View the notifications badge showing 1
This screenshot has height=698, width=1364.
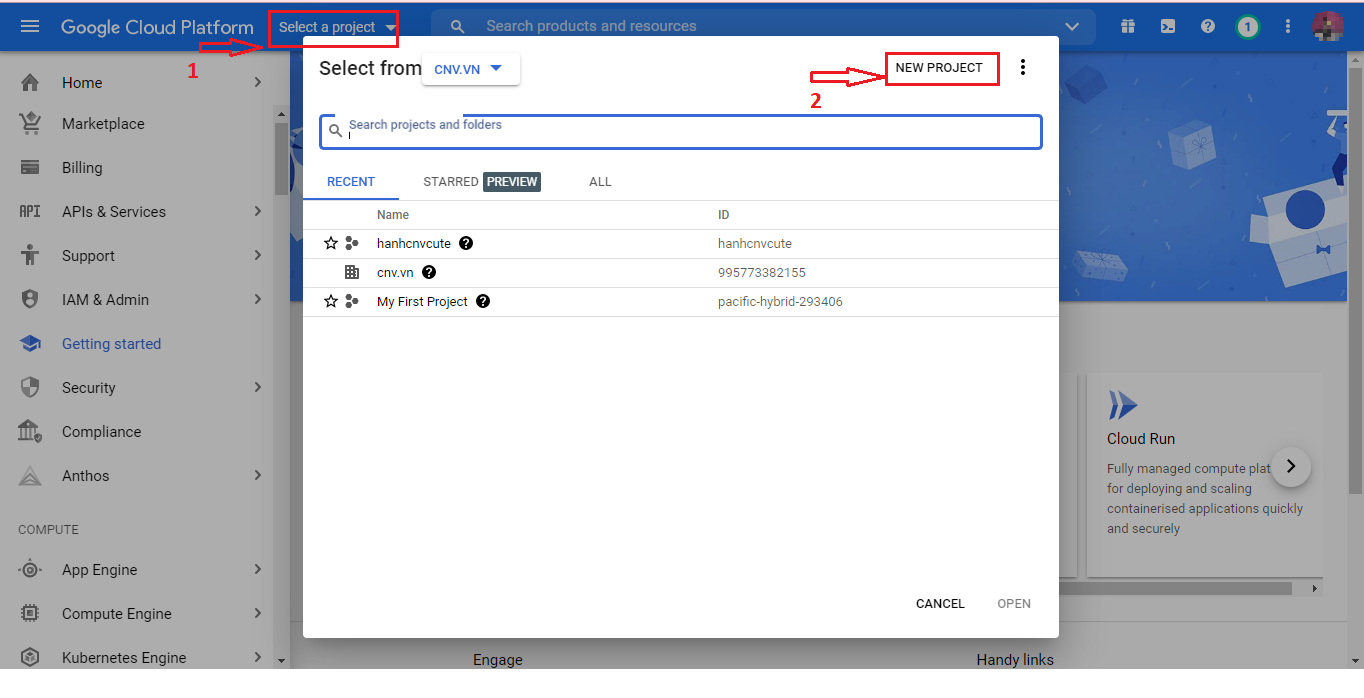[1247, 27]
